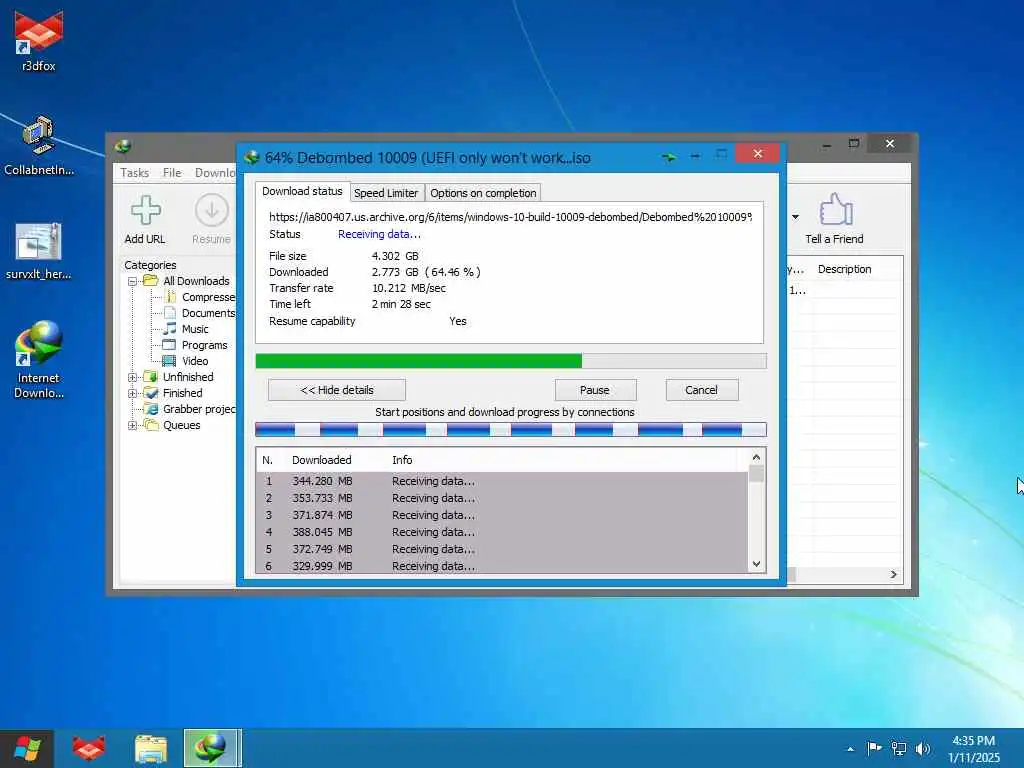Switch to Options on completion tab
This screenshot has width=1024, height=768.
pyautogui.click(x=483, y=193)
